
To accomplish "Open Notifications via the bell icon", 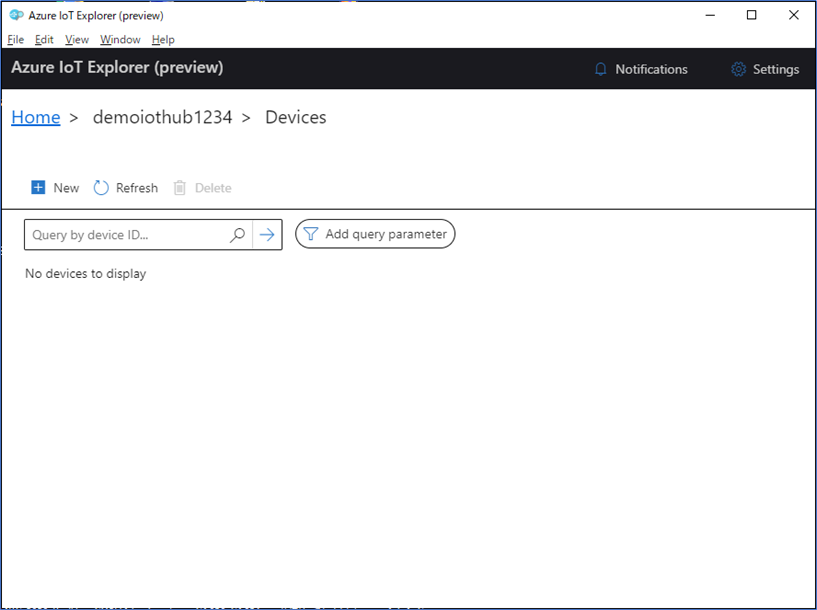I will pyautogui.click(x=601, y=69).
